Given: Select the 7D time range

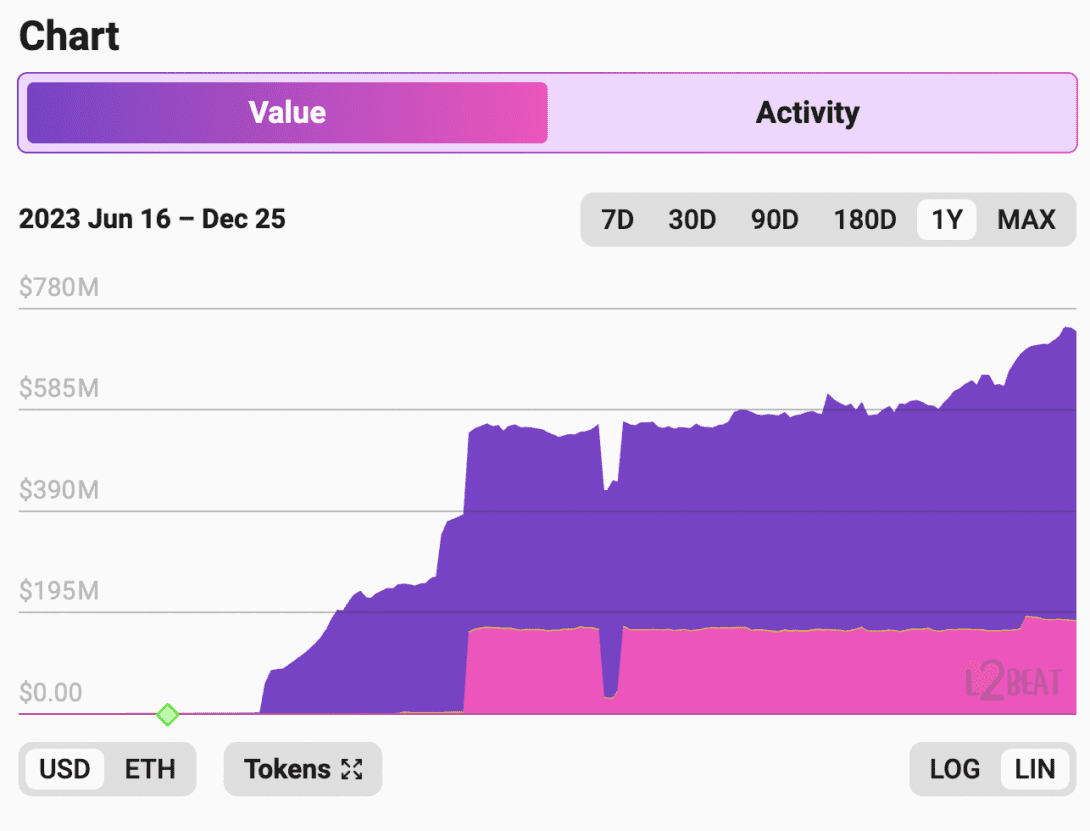Looking at the screenshot, I should tap(617, 219).
